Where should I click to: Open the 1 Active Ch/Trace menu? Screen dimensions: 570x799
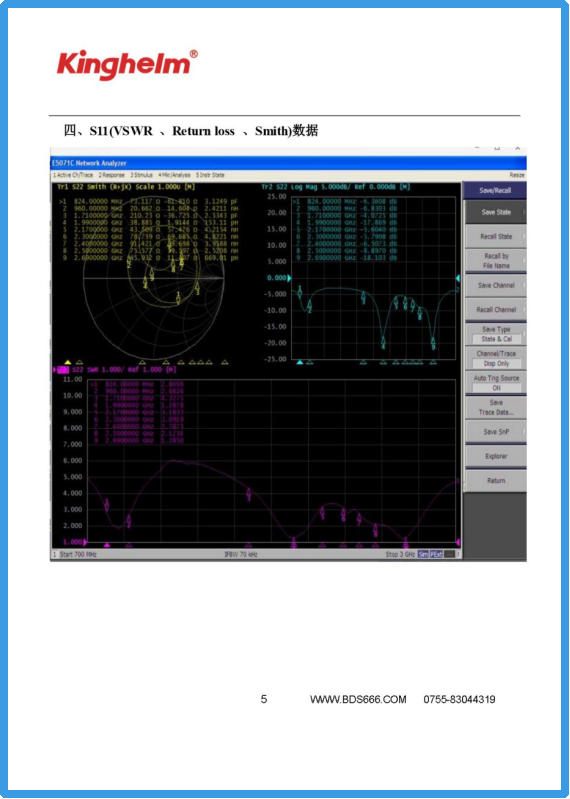pyautogui.click(x=73, y=175)
